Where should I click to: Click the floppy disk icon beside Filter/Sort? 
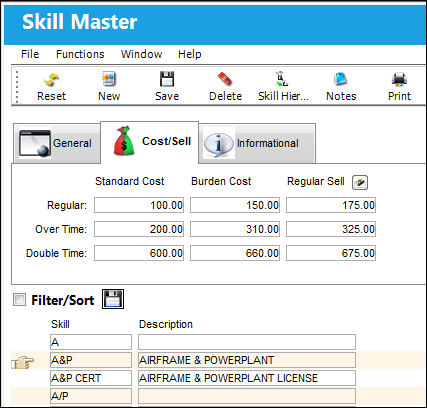[113, 299]
